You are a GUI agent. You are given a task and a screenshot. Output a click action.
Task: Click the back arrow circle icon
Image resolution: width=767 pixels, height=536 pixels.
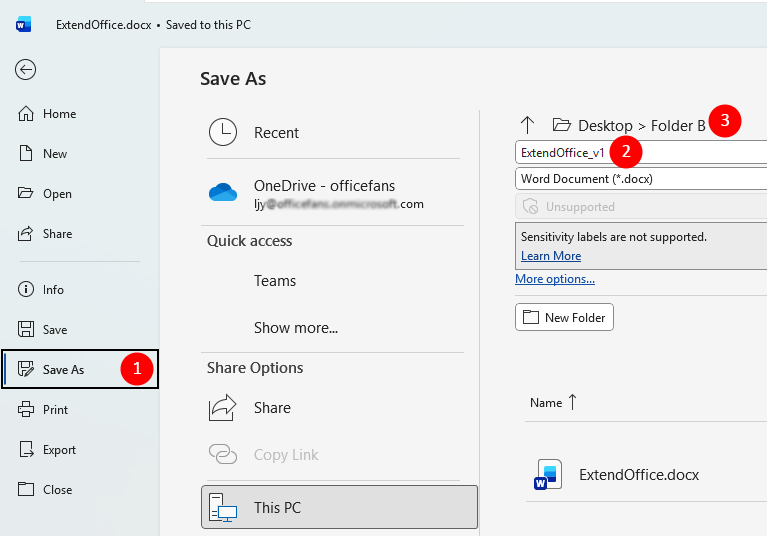(x=25, y=69)
